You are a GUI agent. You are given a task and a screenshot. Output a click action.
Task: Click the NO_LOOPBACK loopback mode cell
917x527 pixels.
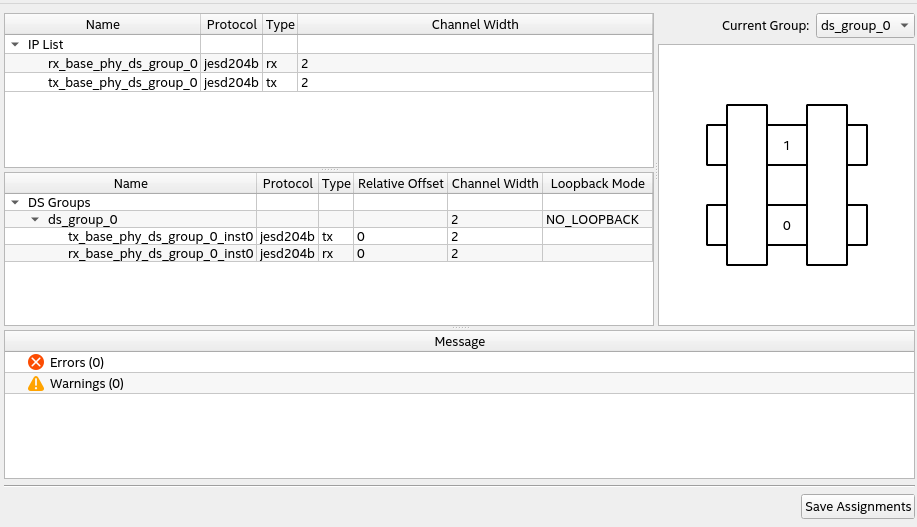592,220
